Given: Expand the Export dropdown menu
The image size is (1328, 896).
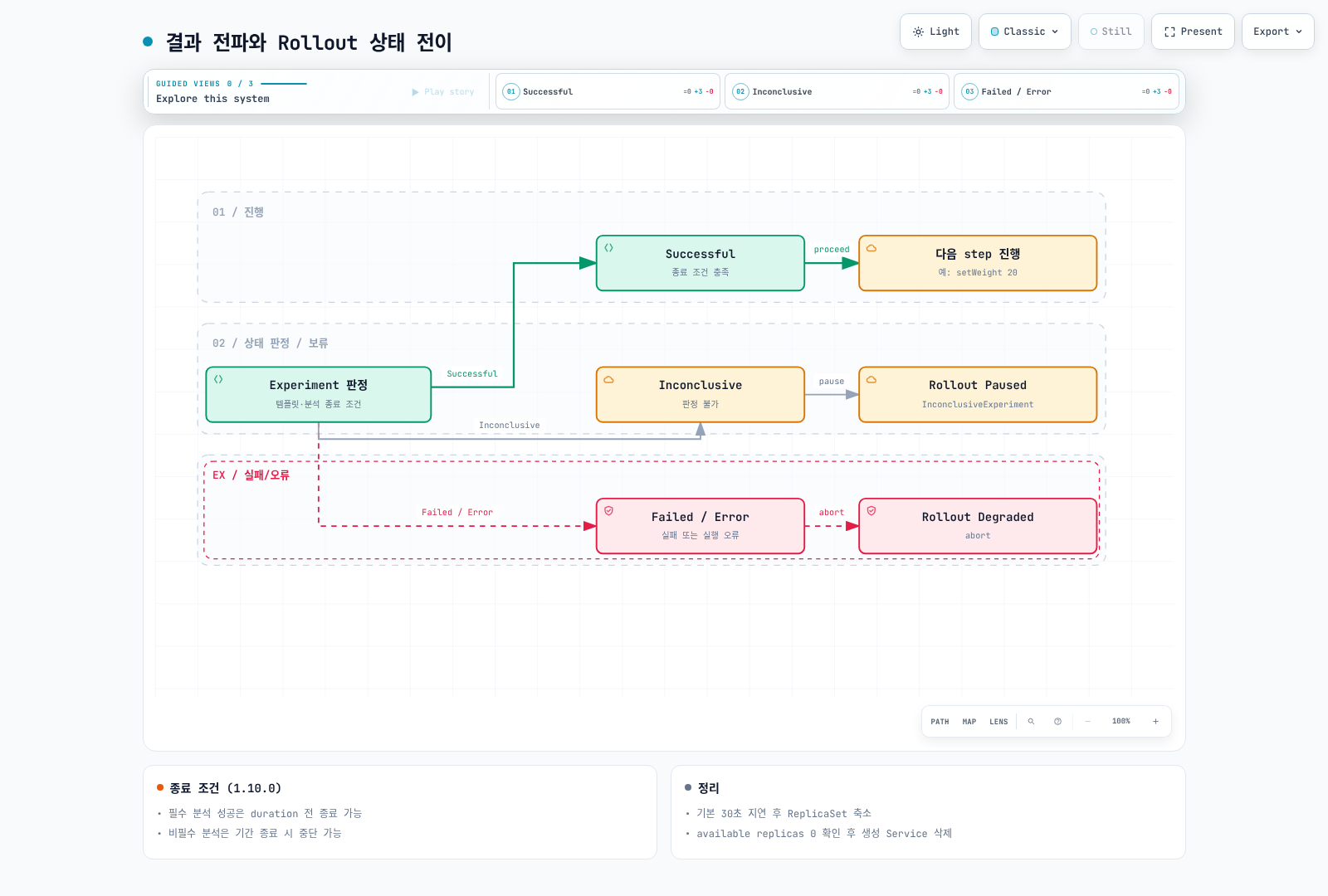Looking at the screenshot, I should (1278, 32).
